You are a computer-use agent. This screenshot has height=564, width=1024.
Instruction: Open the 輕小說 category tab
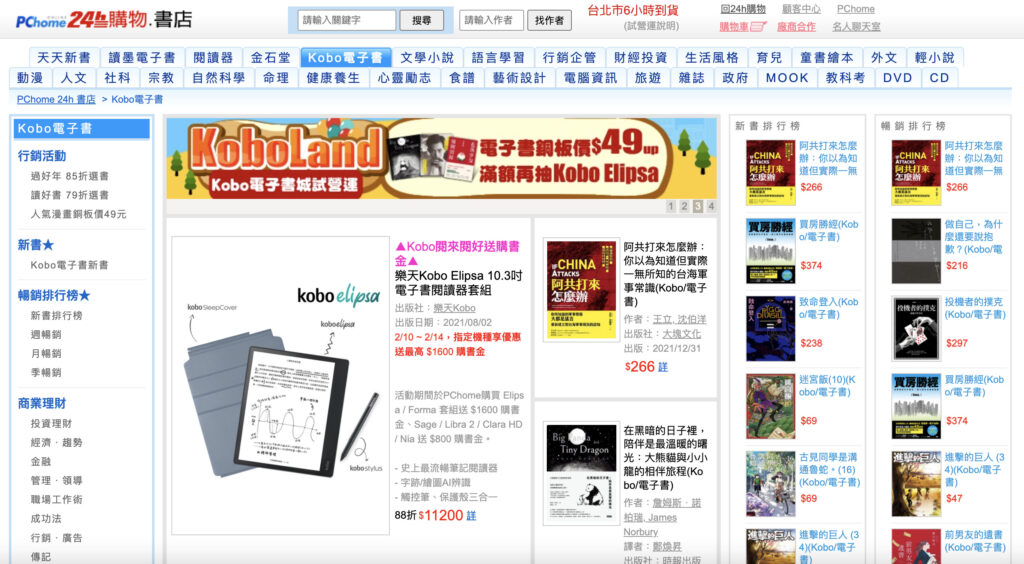(935, 57)
